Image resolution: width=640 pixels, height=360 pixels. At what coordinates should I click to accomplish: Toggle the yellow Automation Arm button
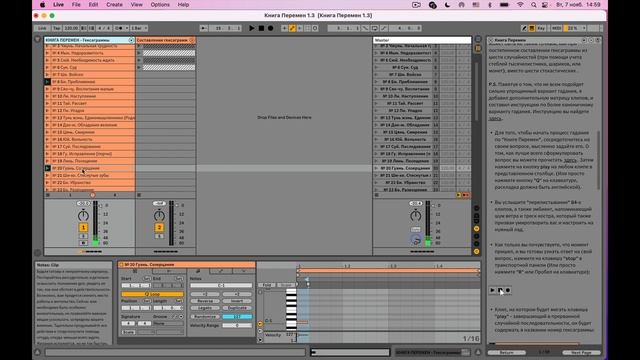(292, 28)
